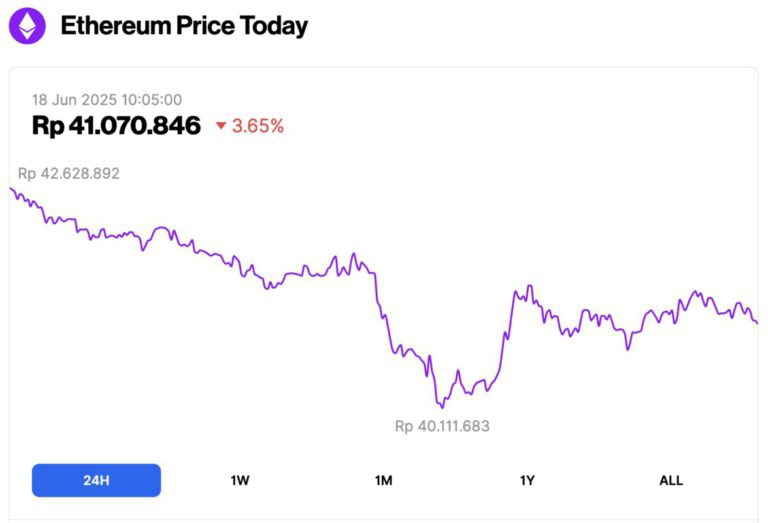
Task: Click the purple Ethereum logo icon
Action: coord(27,26)
